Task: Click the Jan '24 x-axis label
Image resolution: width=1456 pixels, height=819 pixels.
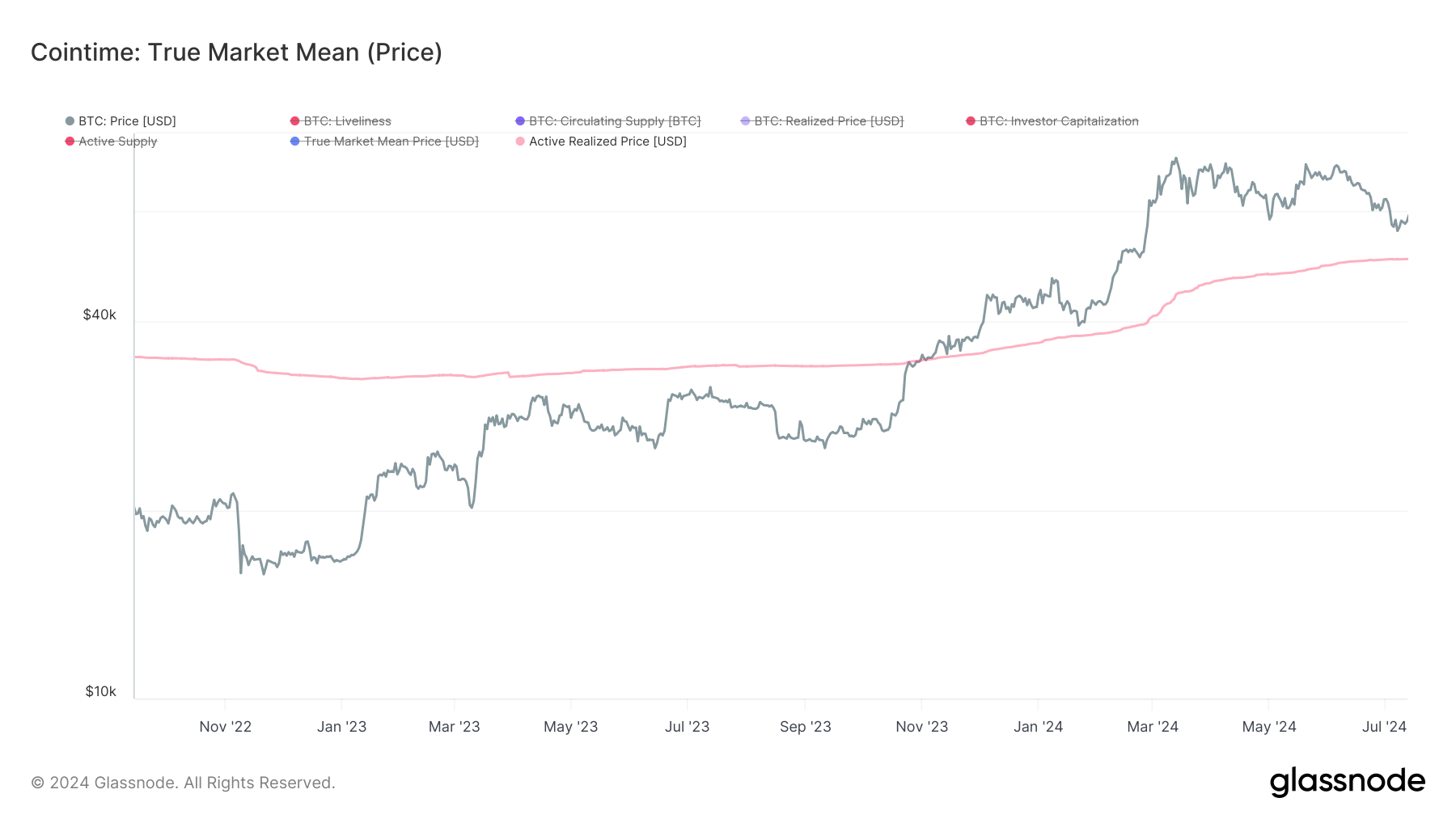Action: 1039,727
